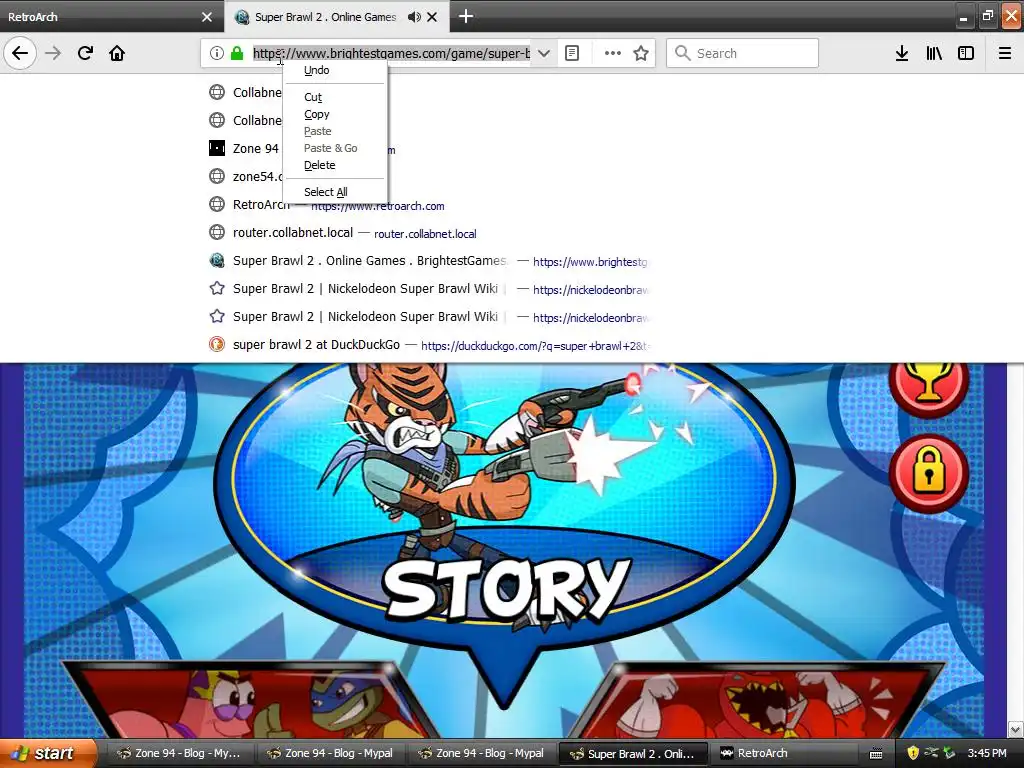Click the network connection tray icon
The image size is (1024, 768).
click(931, 752)
